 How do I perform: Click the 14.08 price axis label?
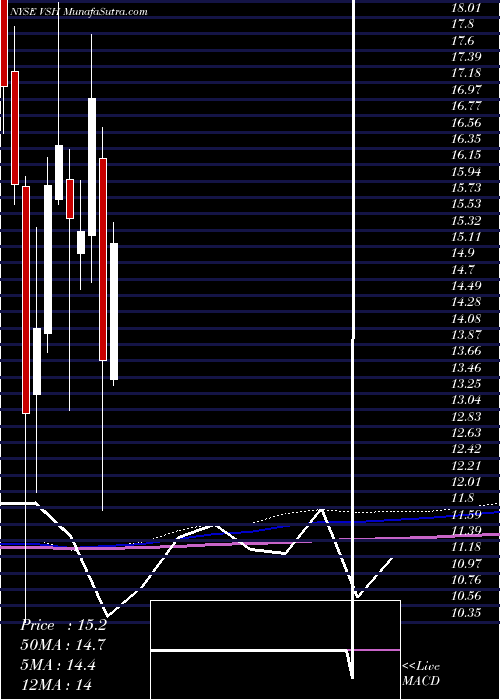tap(465, 318)
